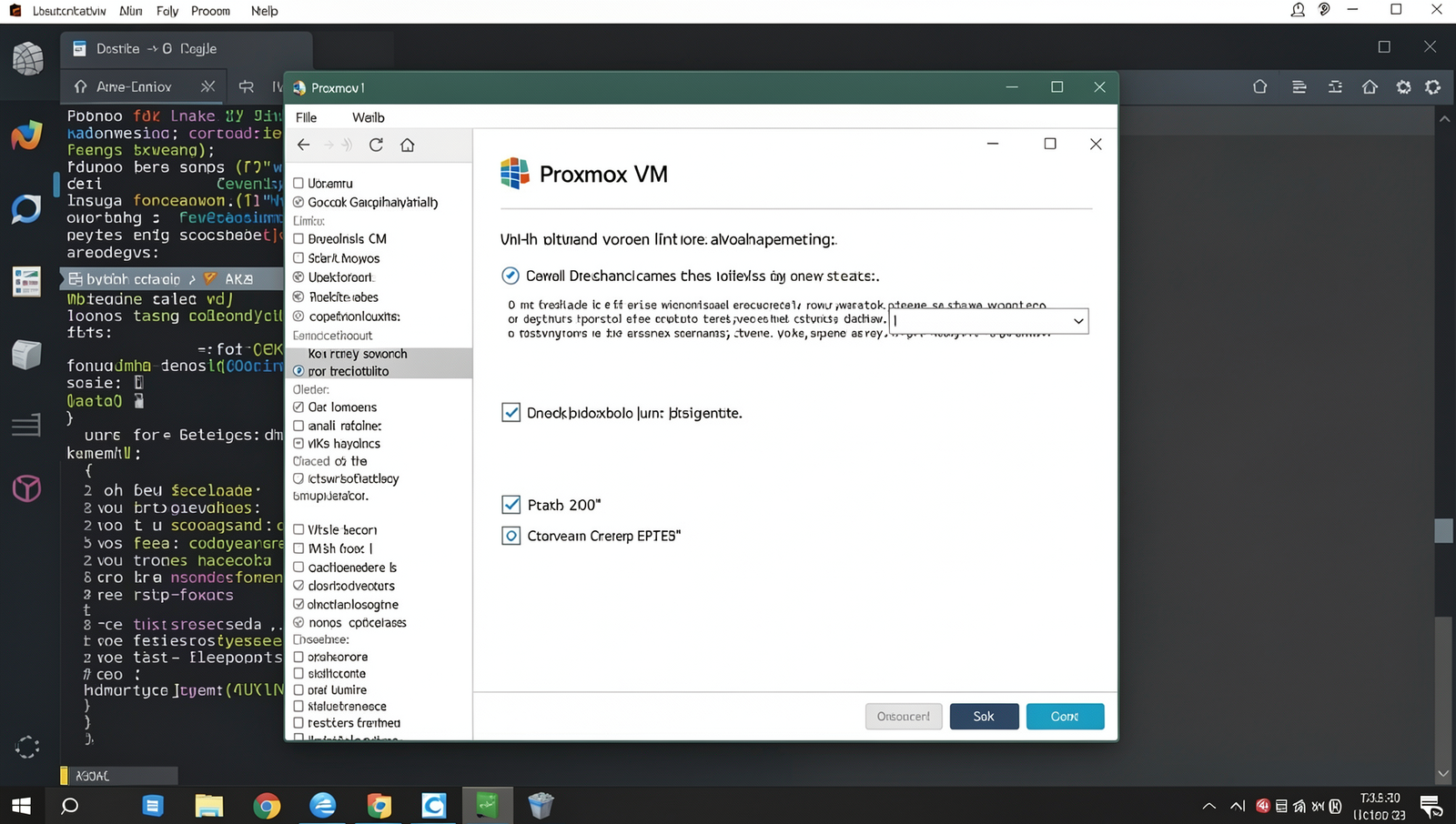Image resolution: width=1456 pixels, height=824 pixels.
Task: Click the split arrows icon beside Arne-Enniov tab
Action: point(247,86)
